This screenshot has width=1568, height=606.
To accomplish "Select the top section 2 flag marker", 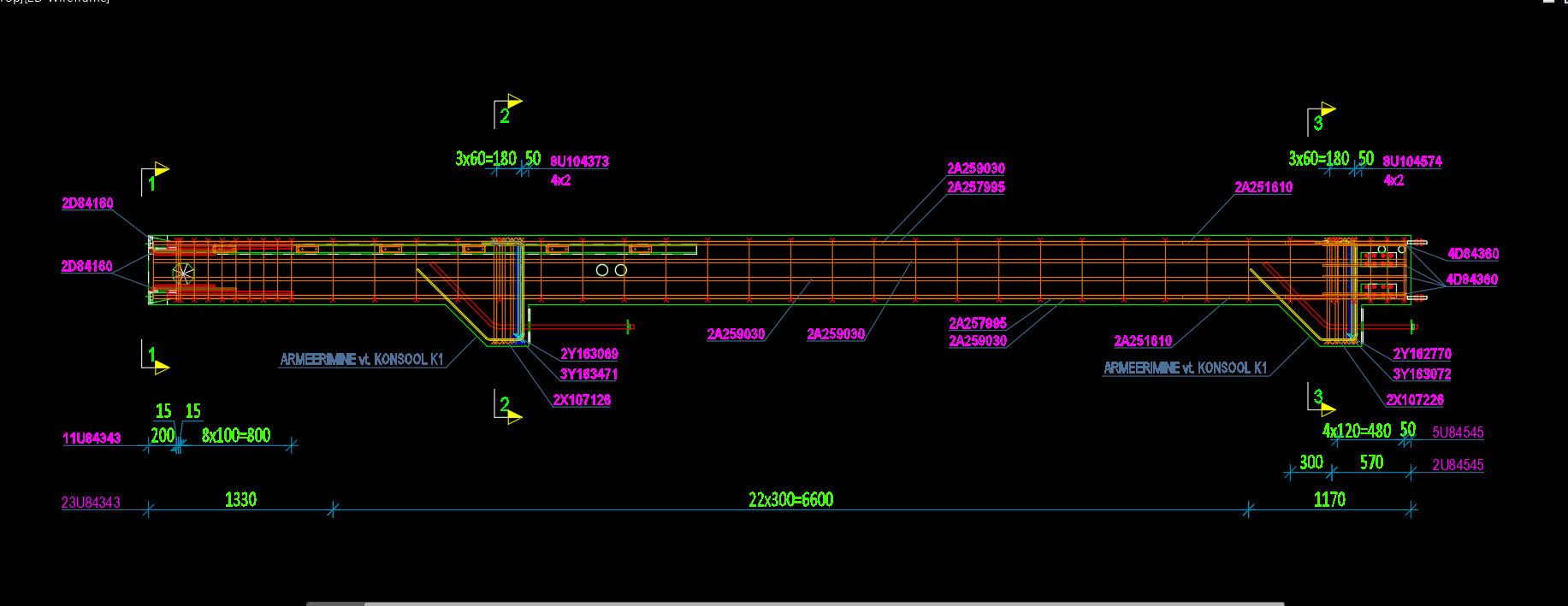I will (x=507, y=110).
